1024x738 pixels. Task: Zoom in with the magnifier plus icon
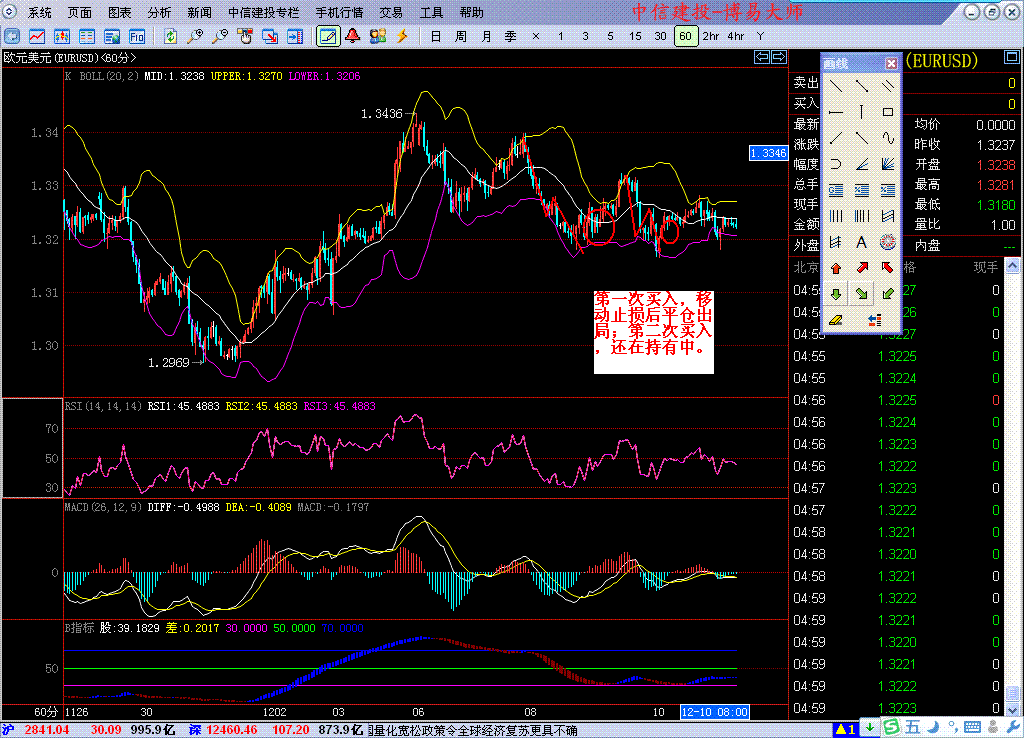(195, 37)
